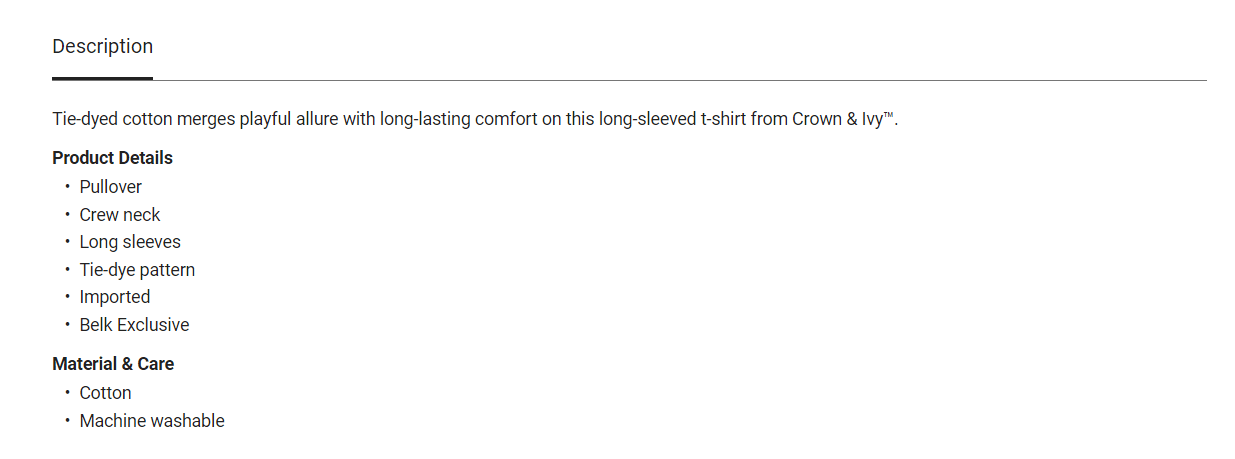Click the Pullover list item
Screen dimensions: 1235x459
pyautogui.click(x=111, y=187)
